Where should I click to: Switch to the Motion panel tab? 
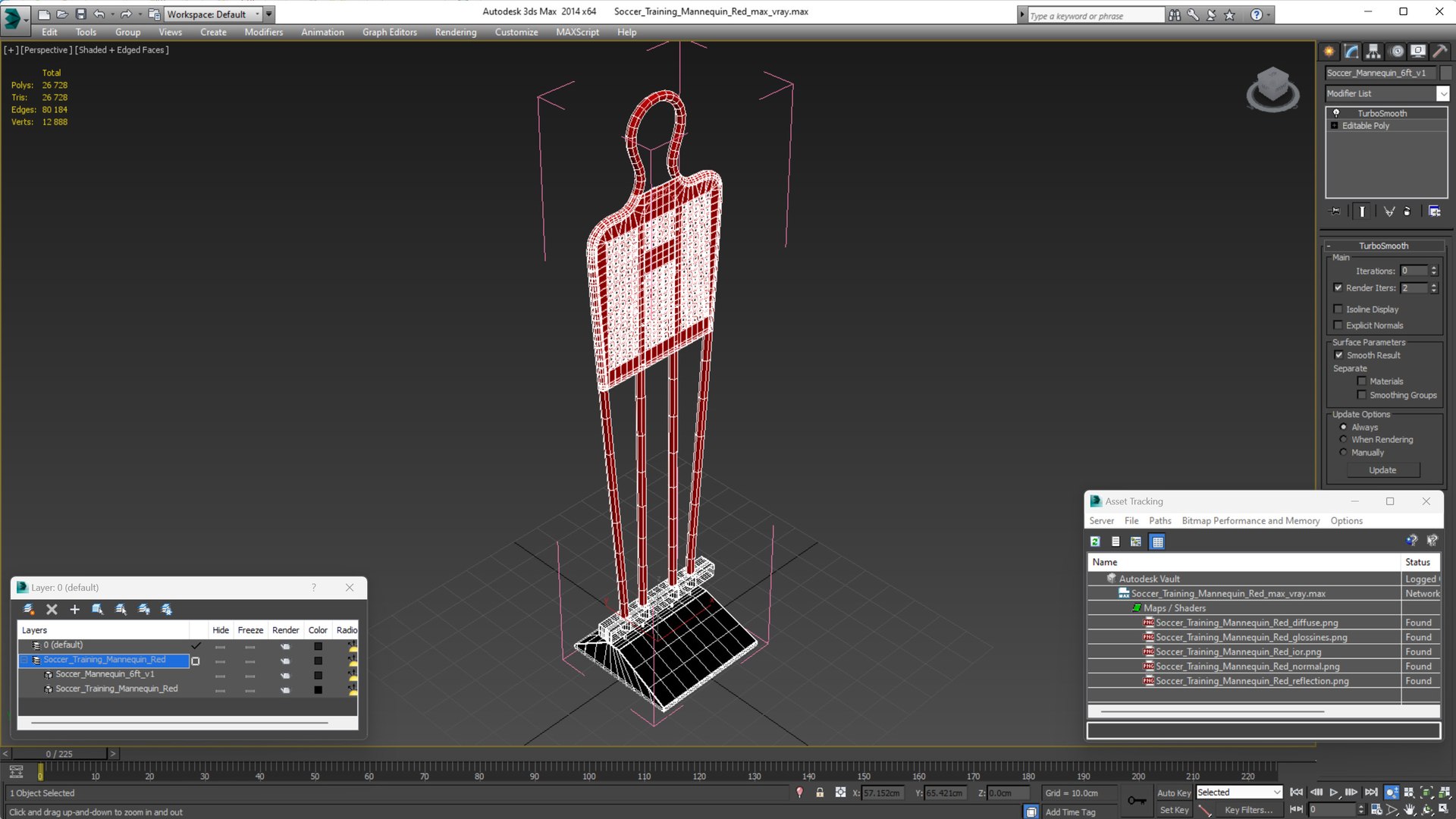[1396, 52]
